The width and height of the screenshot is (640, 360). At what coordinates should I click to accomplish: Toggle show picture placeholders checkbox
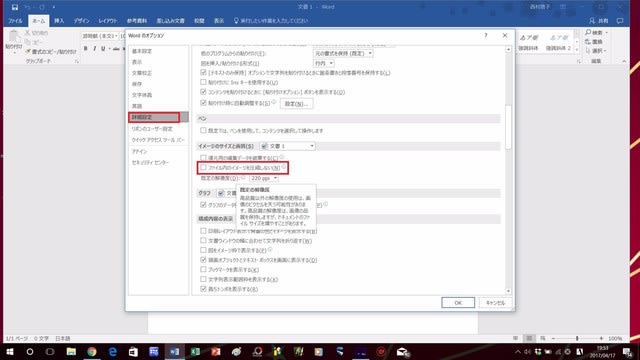(x=203, y=250)
